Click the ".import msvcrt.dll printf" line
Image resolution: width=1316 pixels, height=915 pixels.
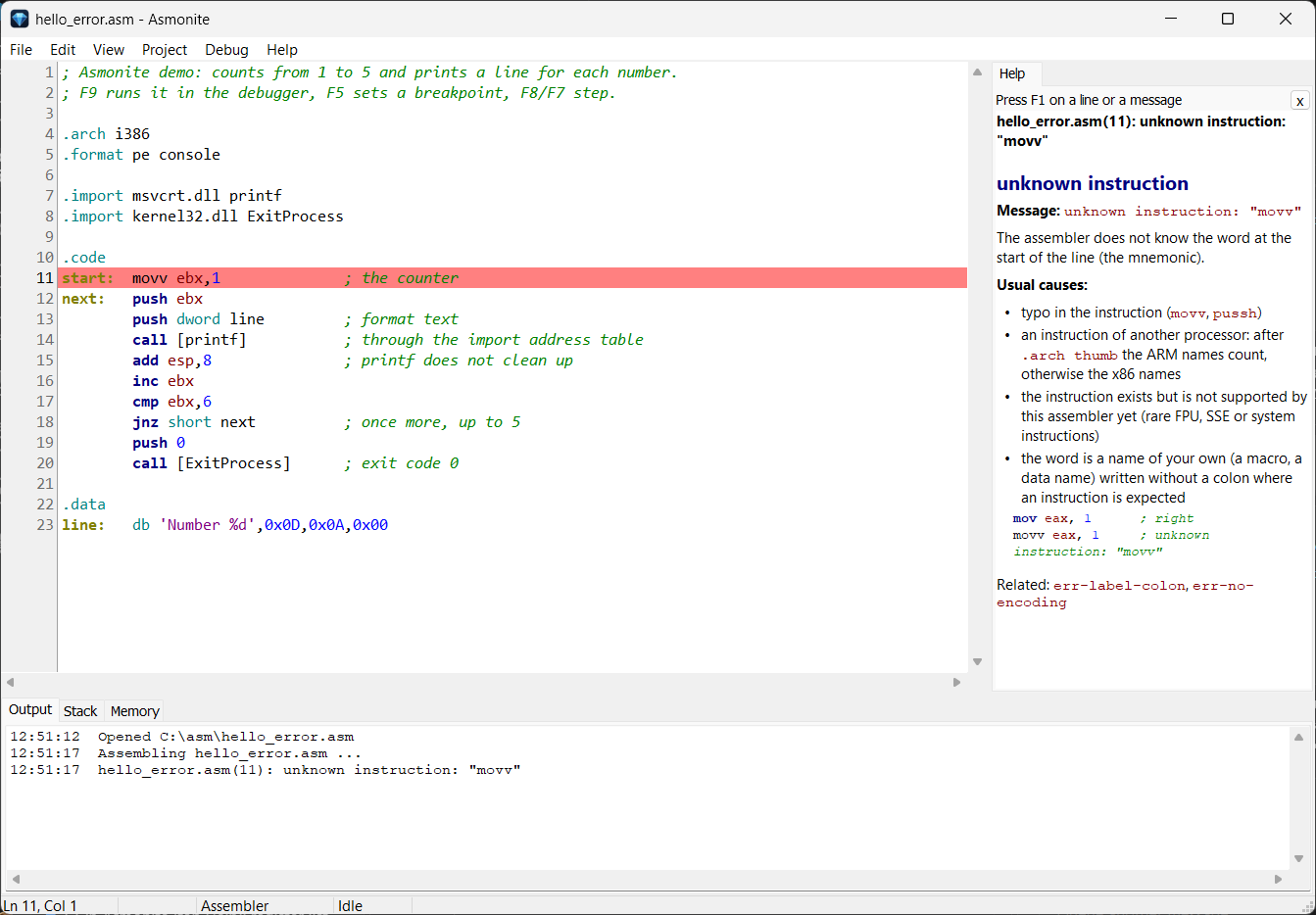point(172,196)
